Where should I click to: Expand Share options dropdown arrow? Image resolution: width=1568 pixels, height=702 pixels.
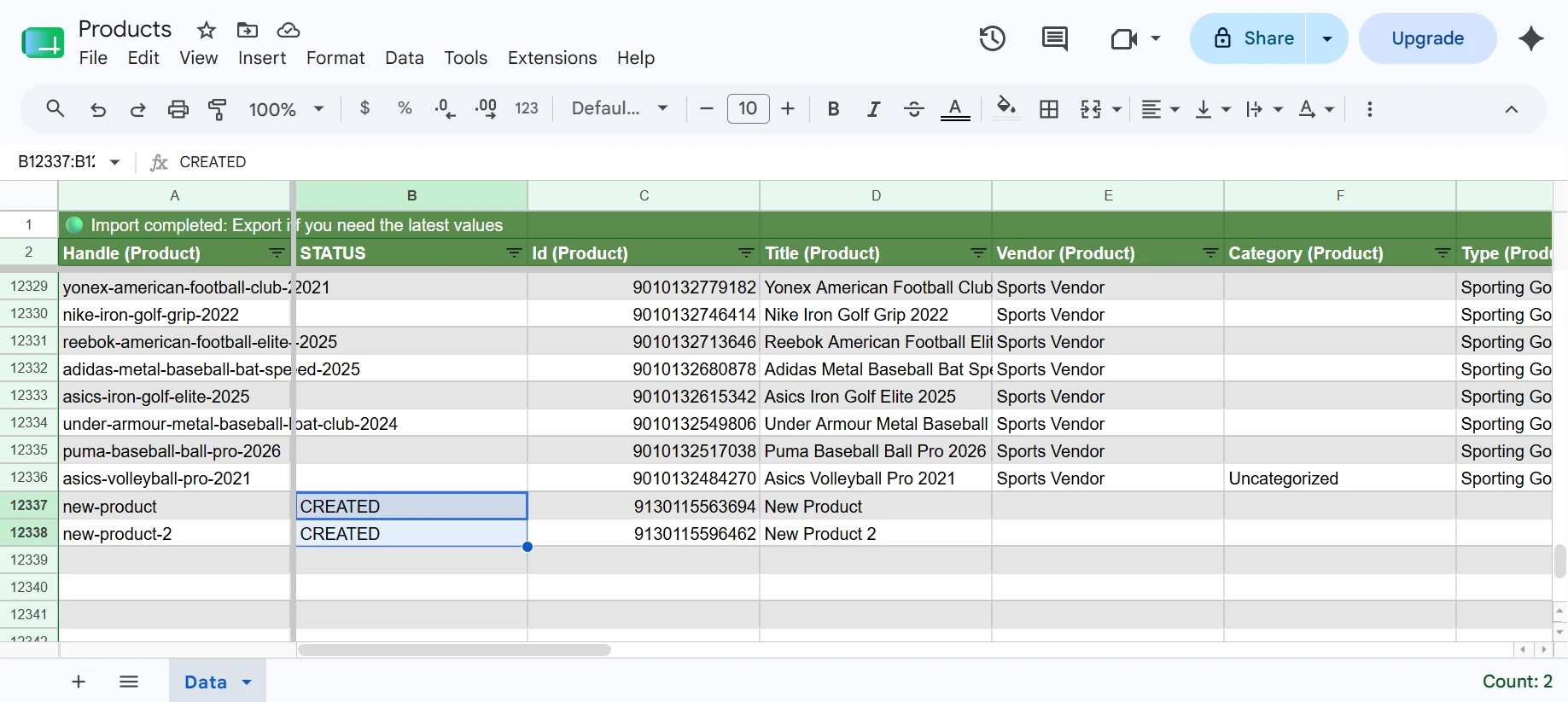pos(1327,38)
